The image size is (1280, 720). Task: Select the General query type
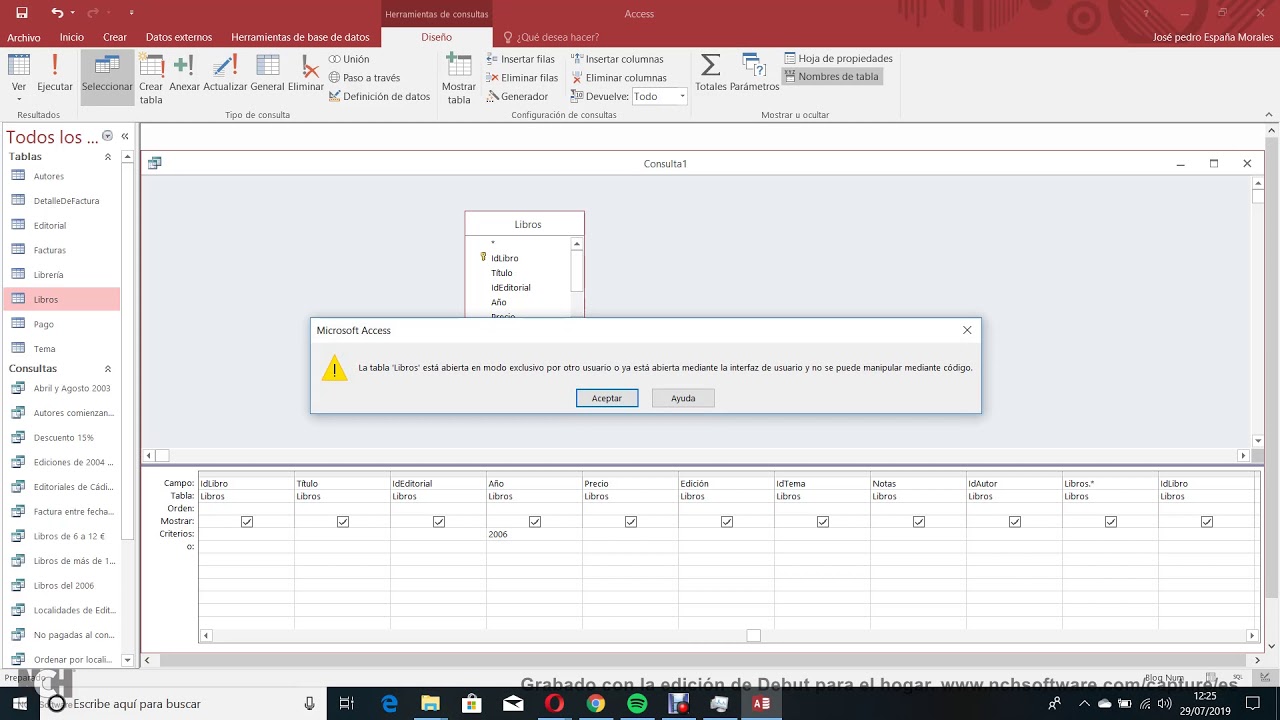point(267,75)
